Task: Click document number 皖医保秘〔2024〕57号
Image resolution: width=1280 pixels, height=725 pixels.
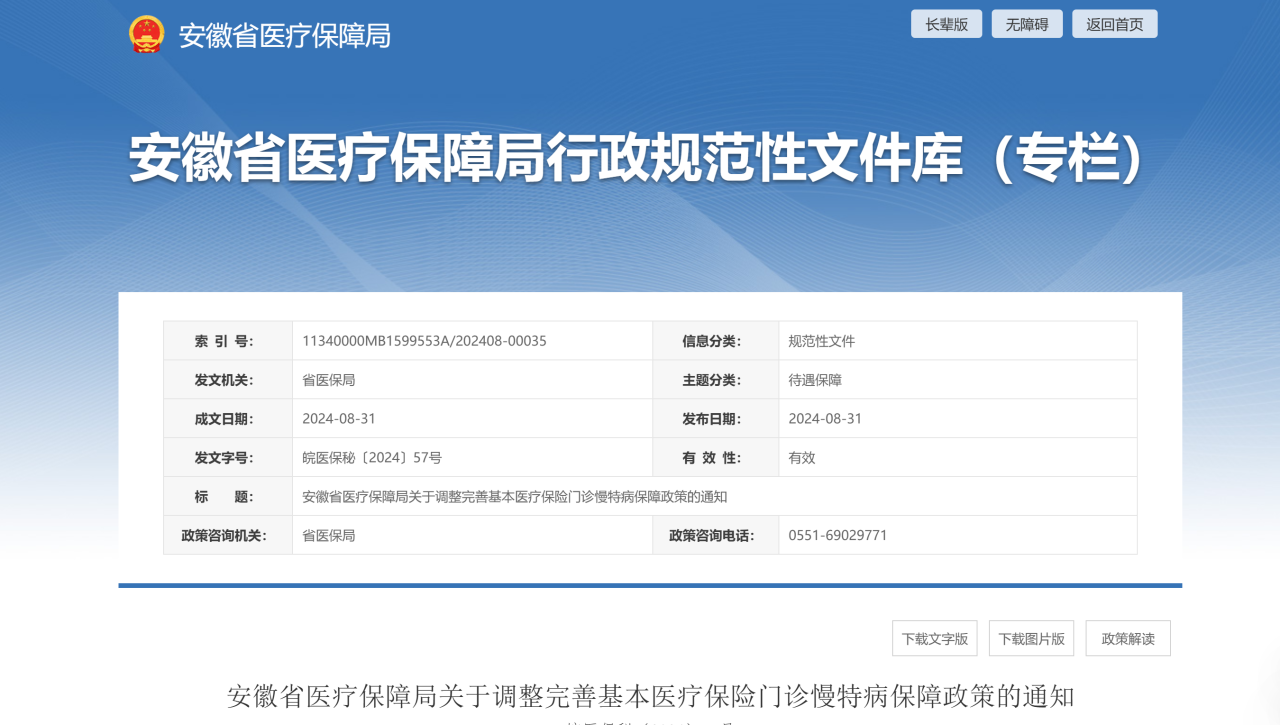Action: click(x=372, y=458)
